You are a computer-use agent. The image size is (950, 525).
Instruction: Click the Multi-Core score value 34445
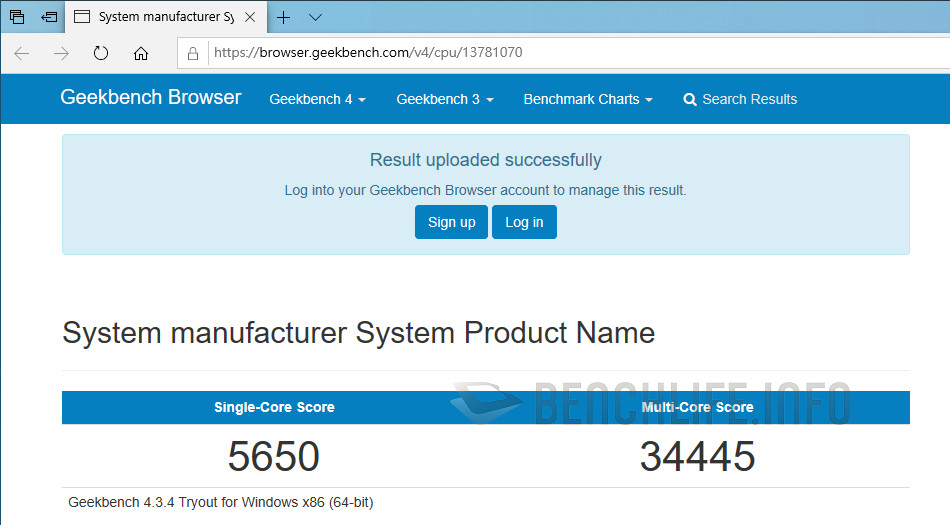click(697, 457)
